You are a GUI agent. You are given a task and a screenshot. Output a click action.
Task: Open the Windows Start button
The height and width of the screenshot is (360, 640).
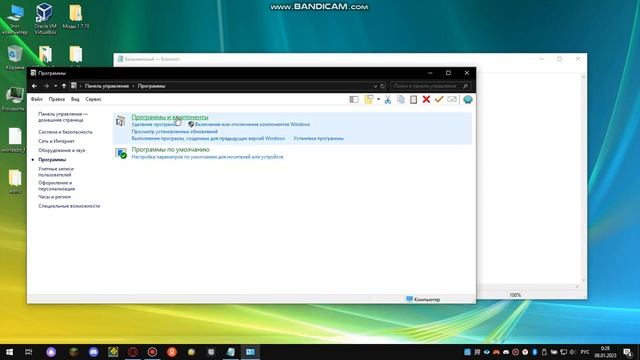[x=9, y=352]
